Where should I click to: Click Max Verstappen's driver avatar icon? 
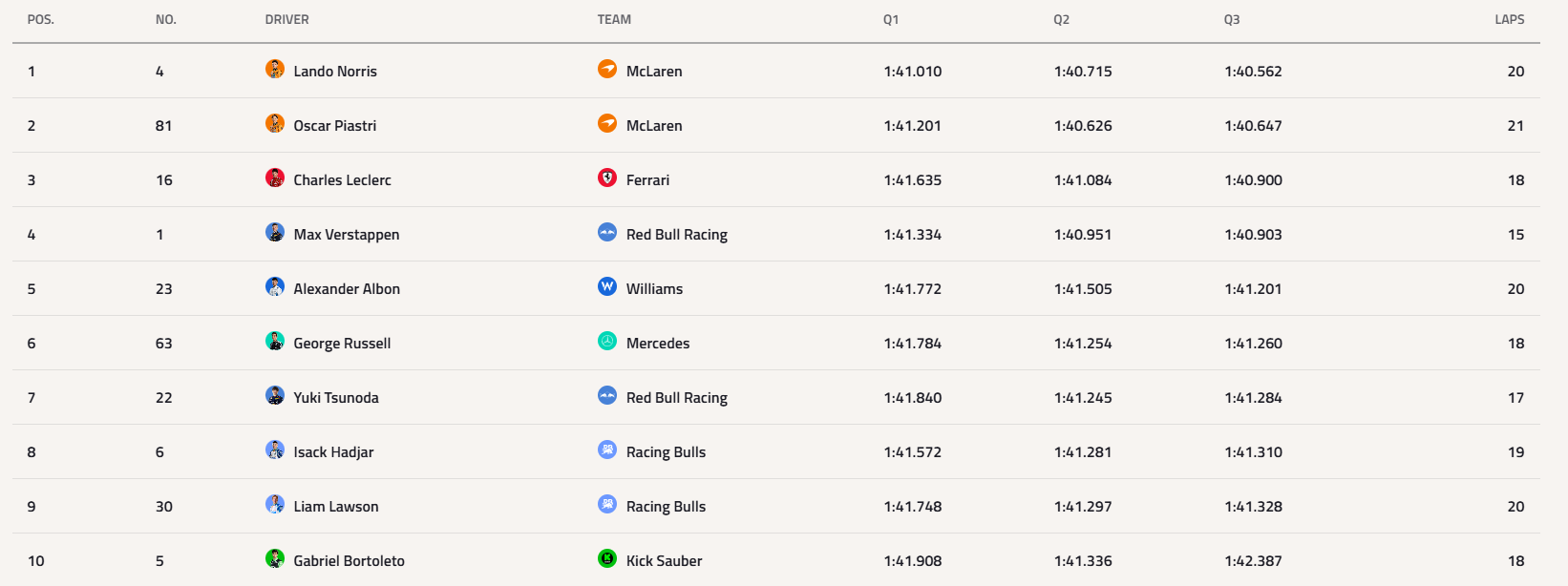click(x=275, y=232)
